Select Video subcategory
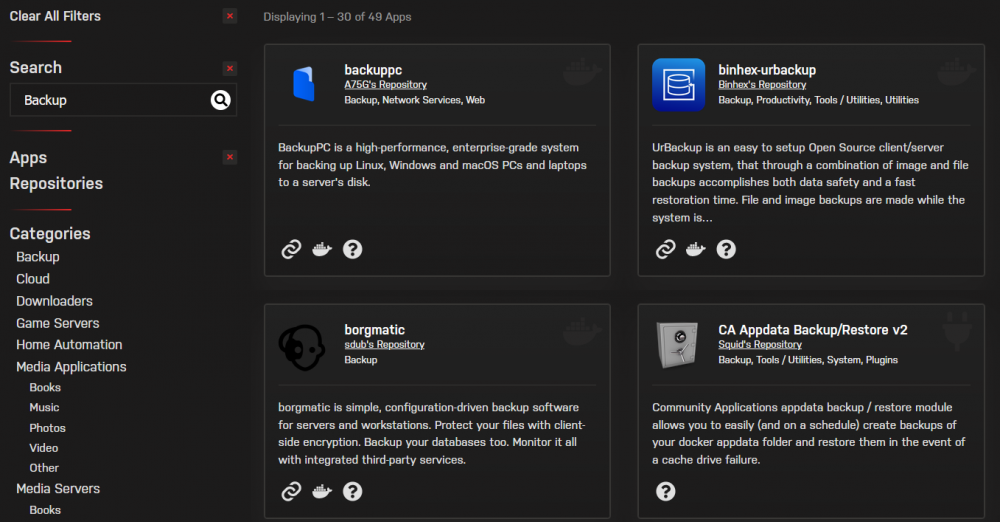 [43, 448]
